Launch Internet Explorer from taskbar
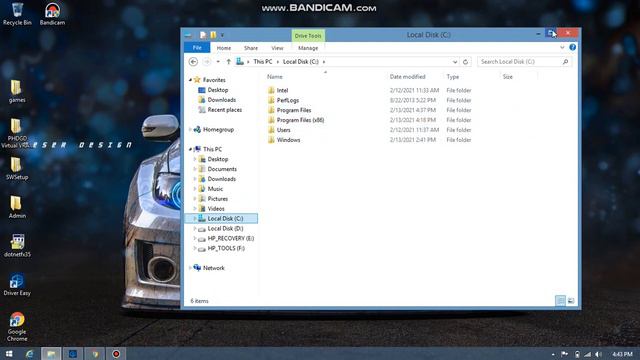 (29, 354)
